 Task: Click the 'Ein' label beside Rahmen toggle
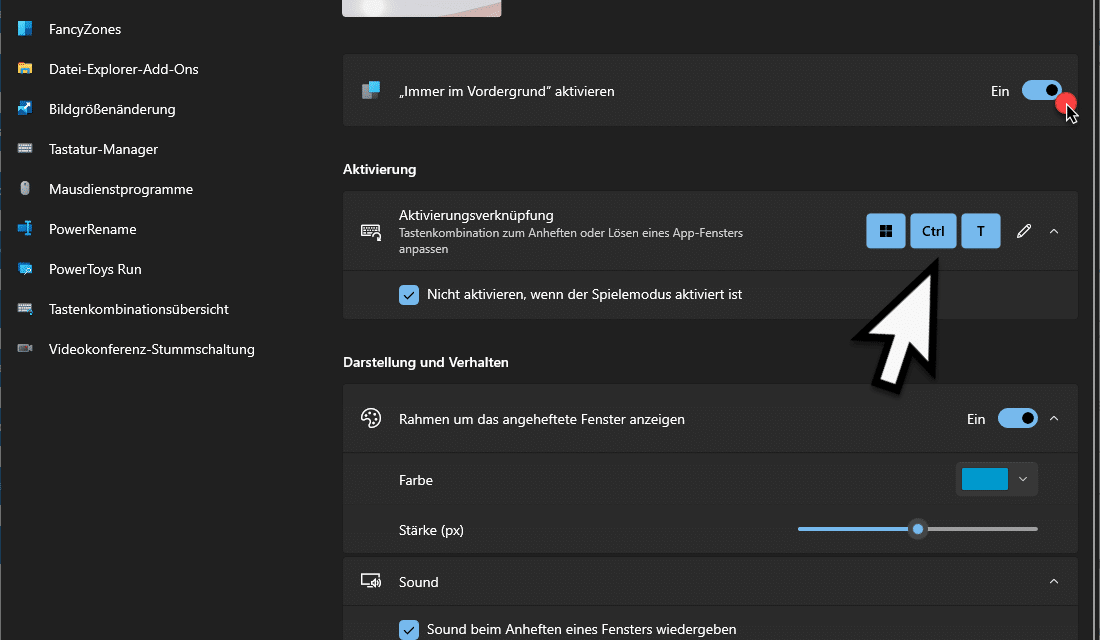pos(976,419)
